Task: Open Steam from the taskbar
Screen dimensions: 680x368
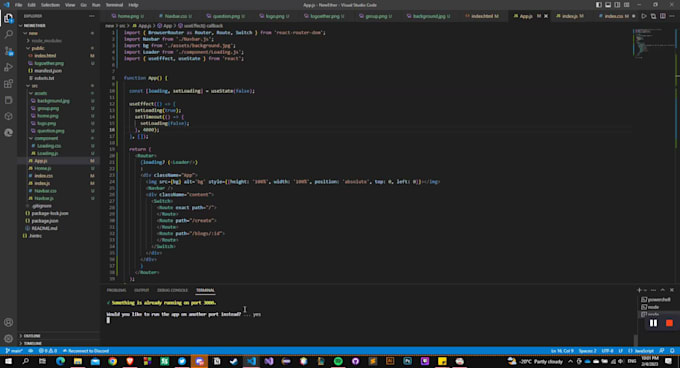Action: pos(234,361)
